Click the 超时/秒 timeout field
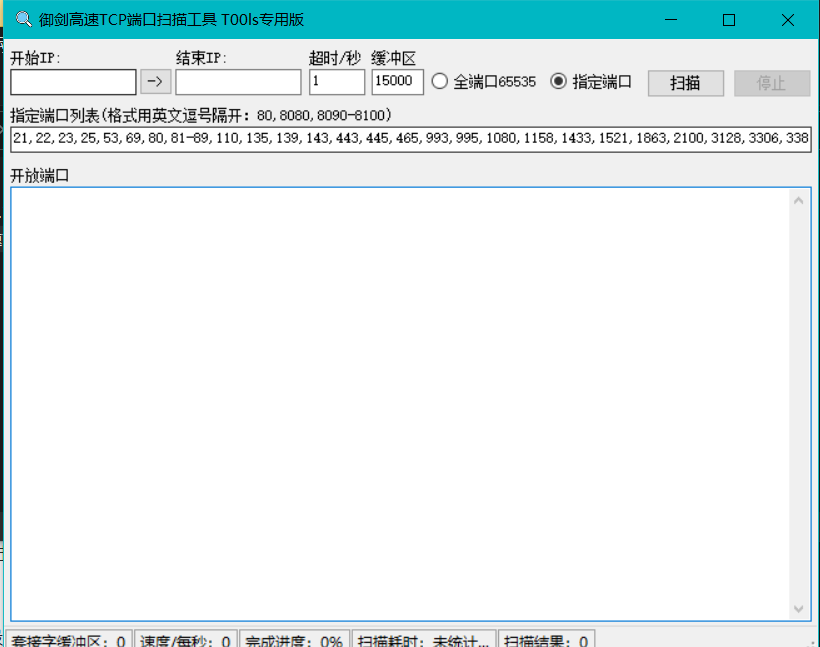Screen dimensions: 820x647 (337, 82)
